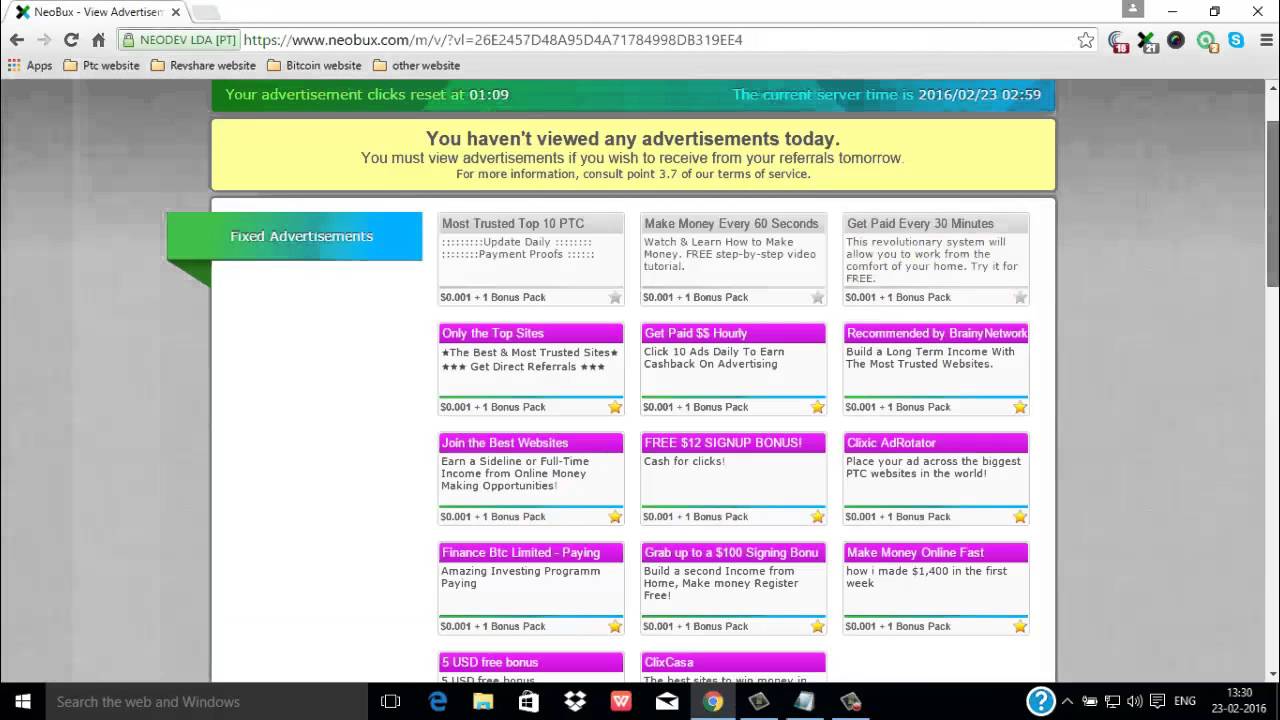This screenshot has height=720, width=1280.
Task: Toggle star on 'Make Money Online Fast' ad
Action: pyautogui.click(x=1020, y=627)
